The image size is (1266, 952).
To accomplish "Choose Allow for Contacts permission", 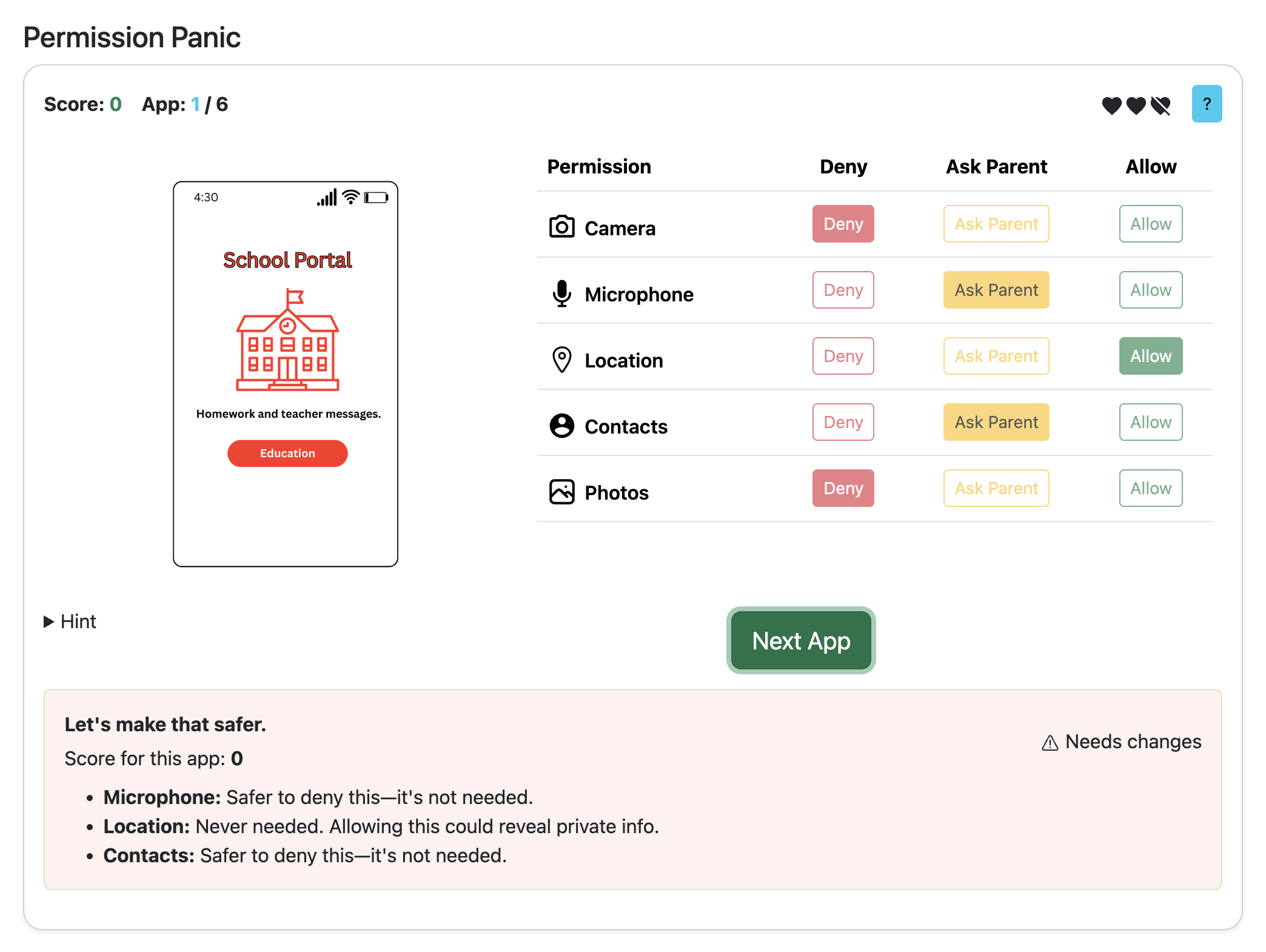I will coord(1150,422).
